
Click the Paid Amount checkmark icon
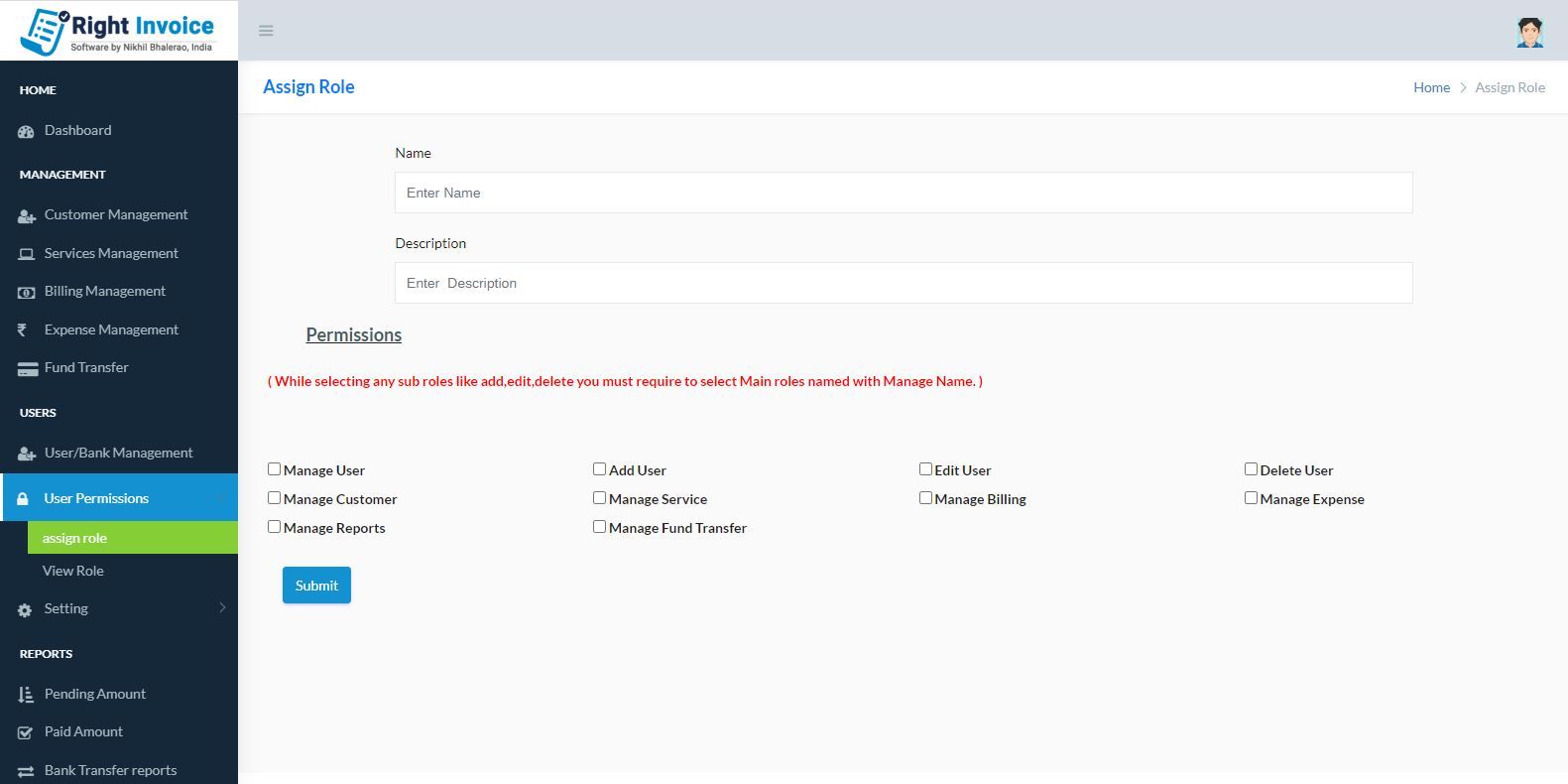(x=26, y=732)
